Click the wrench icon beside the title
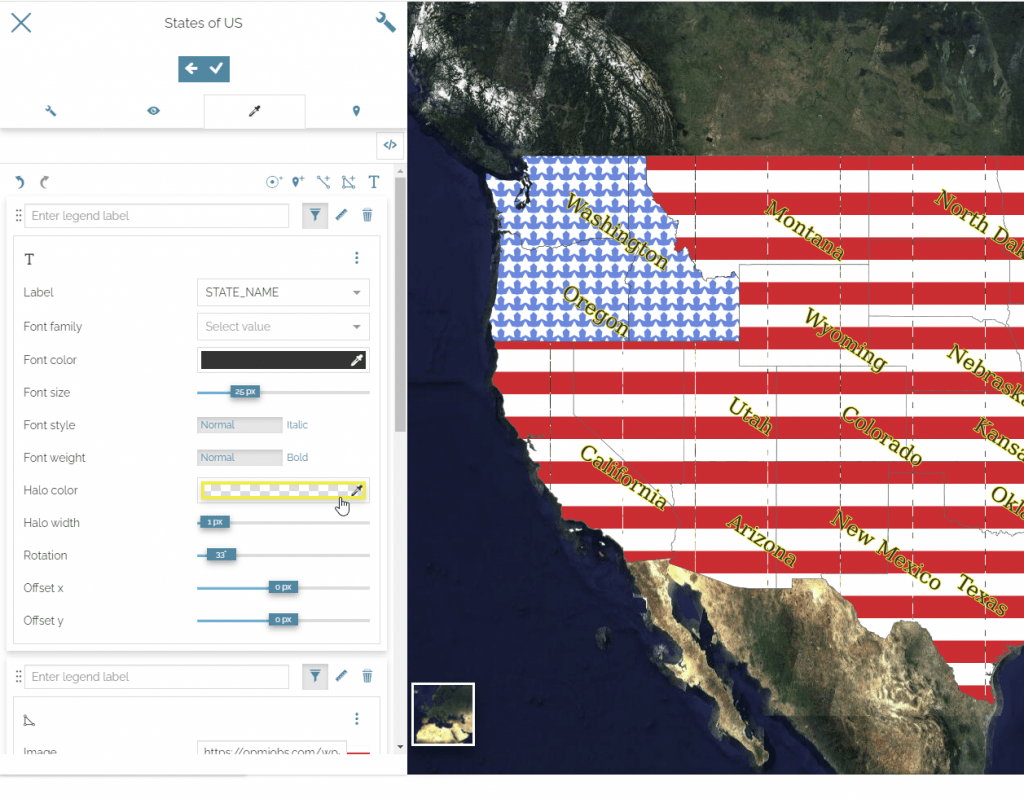Viewport: 1024px width, 799px height. tap(385, 22)
